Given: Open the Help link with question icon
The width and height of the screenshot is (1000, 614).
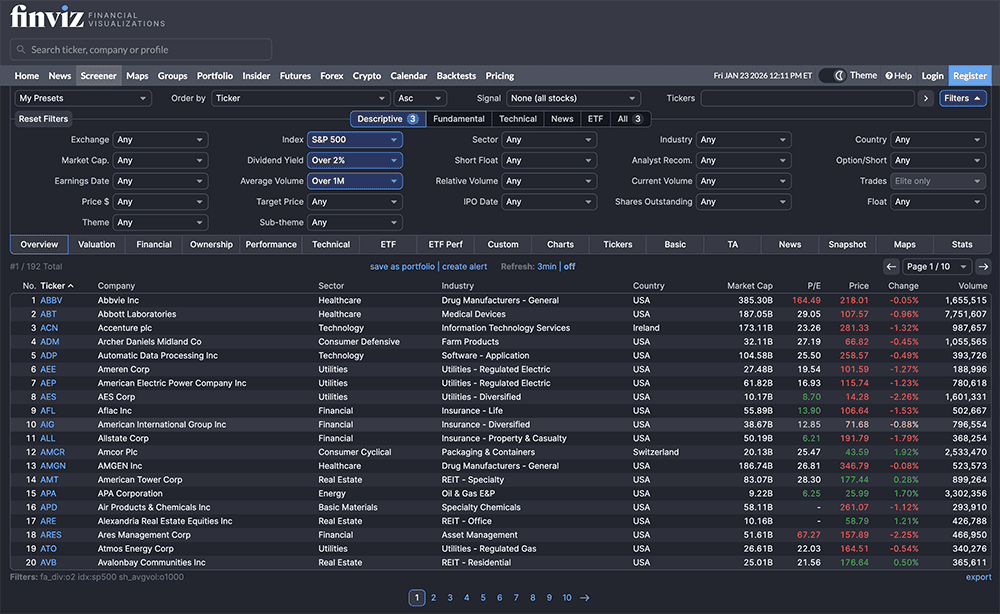Looking at the screenshot, I should [899, 76].
